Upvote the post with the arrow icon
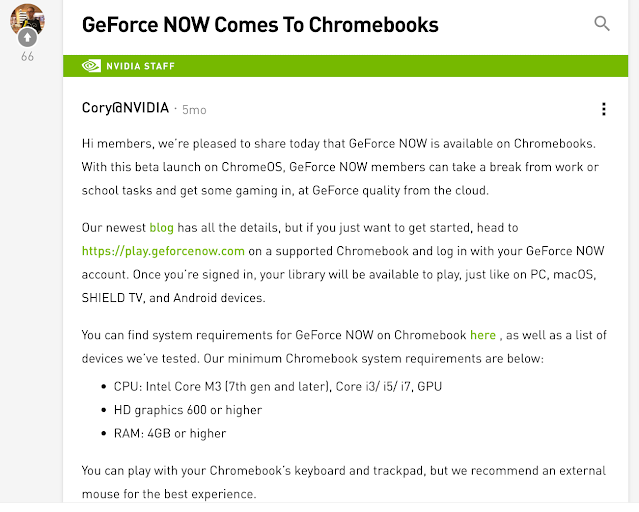The width and height of the screenshot is (639, 512). point(27,38)
